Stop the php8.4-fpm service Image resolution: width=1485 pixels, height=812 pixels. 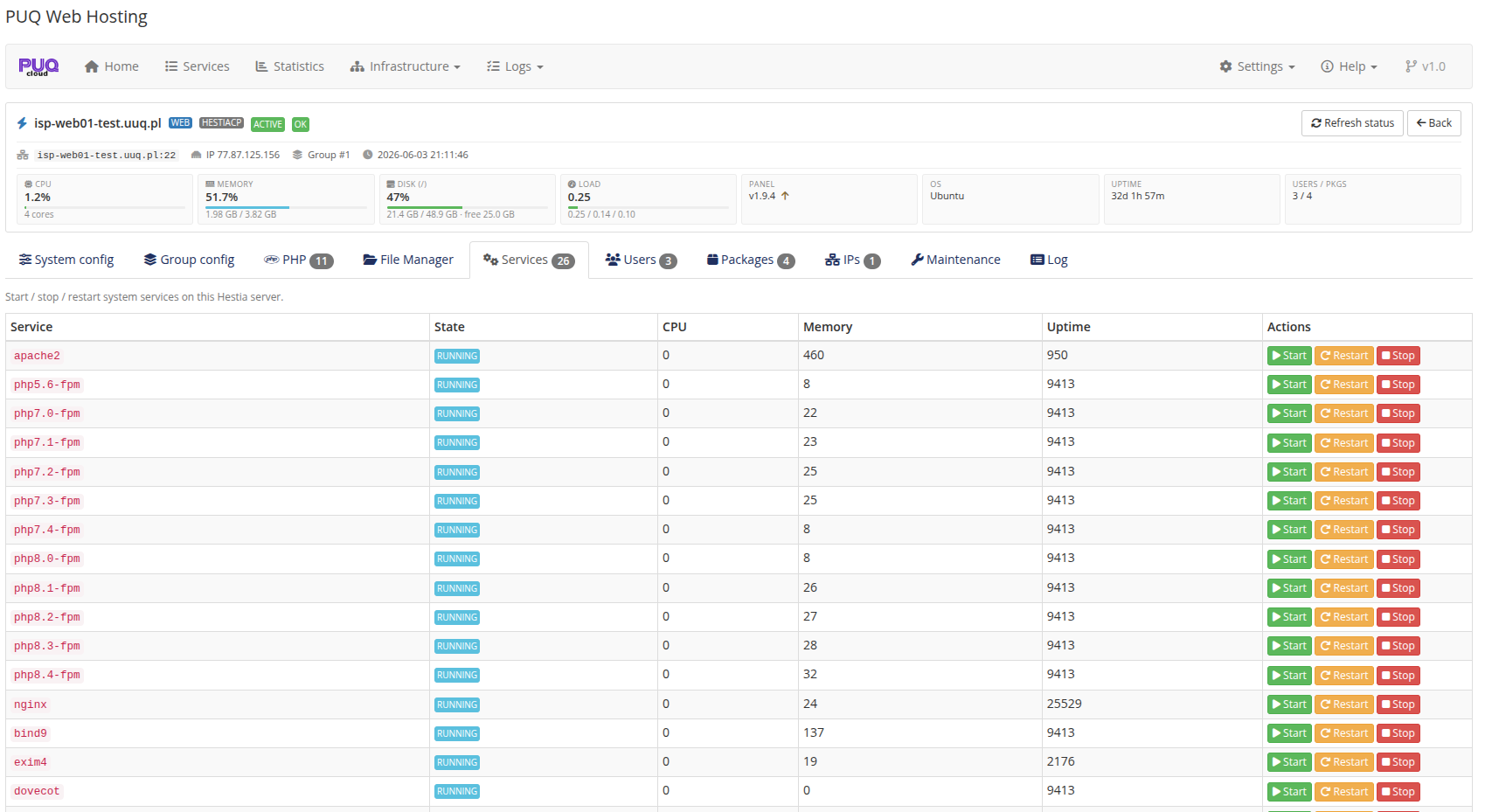(1398, 676)
